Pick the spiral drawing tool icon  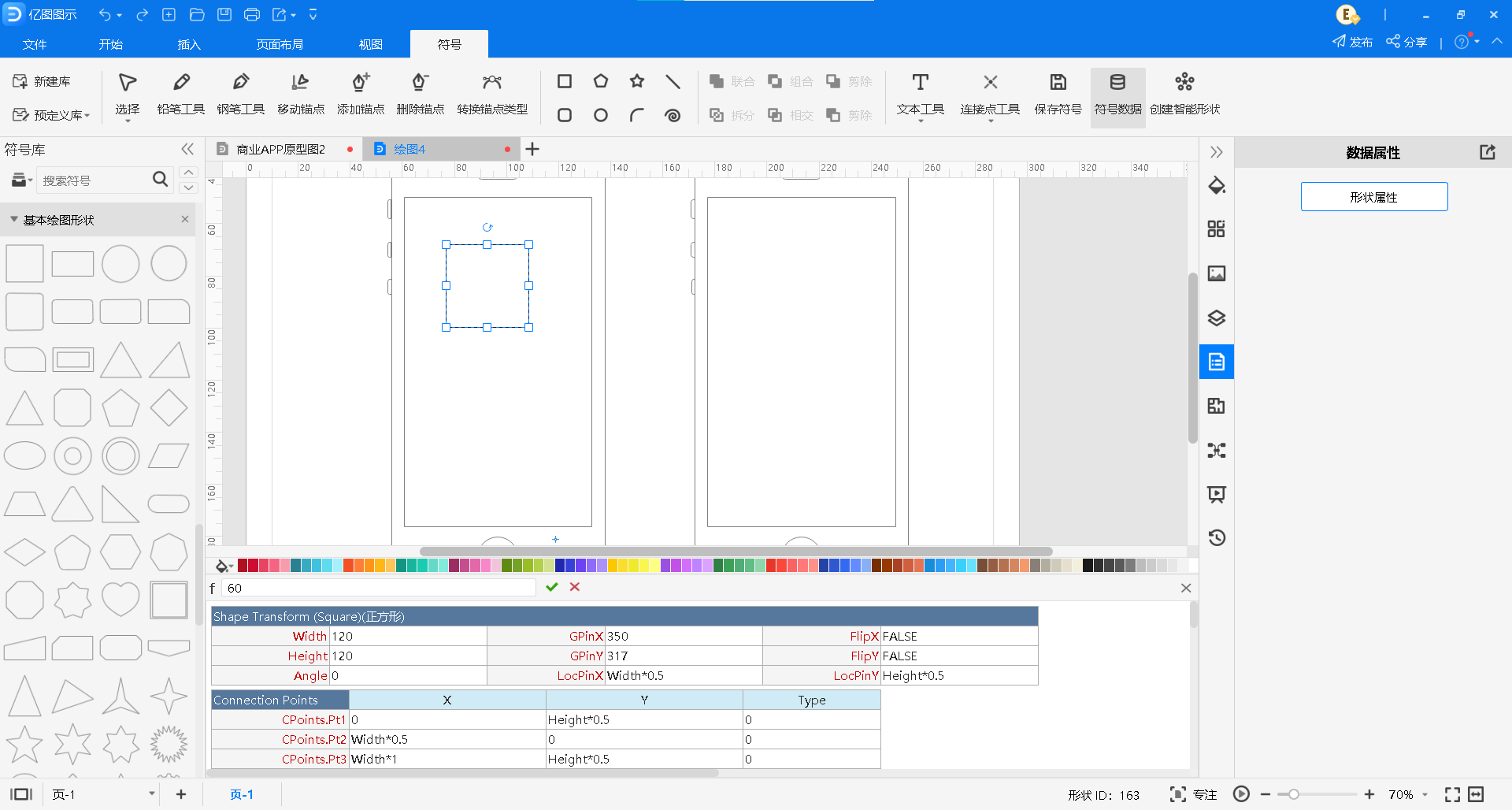coord(673,115)
